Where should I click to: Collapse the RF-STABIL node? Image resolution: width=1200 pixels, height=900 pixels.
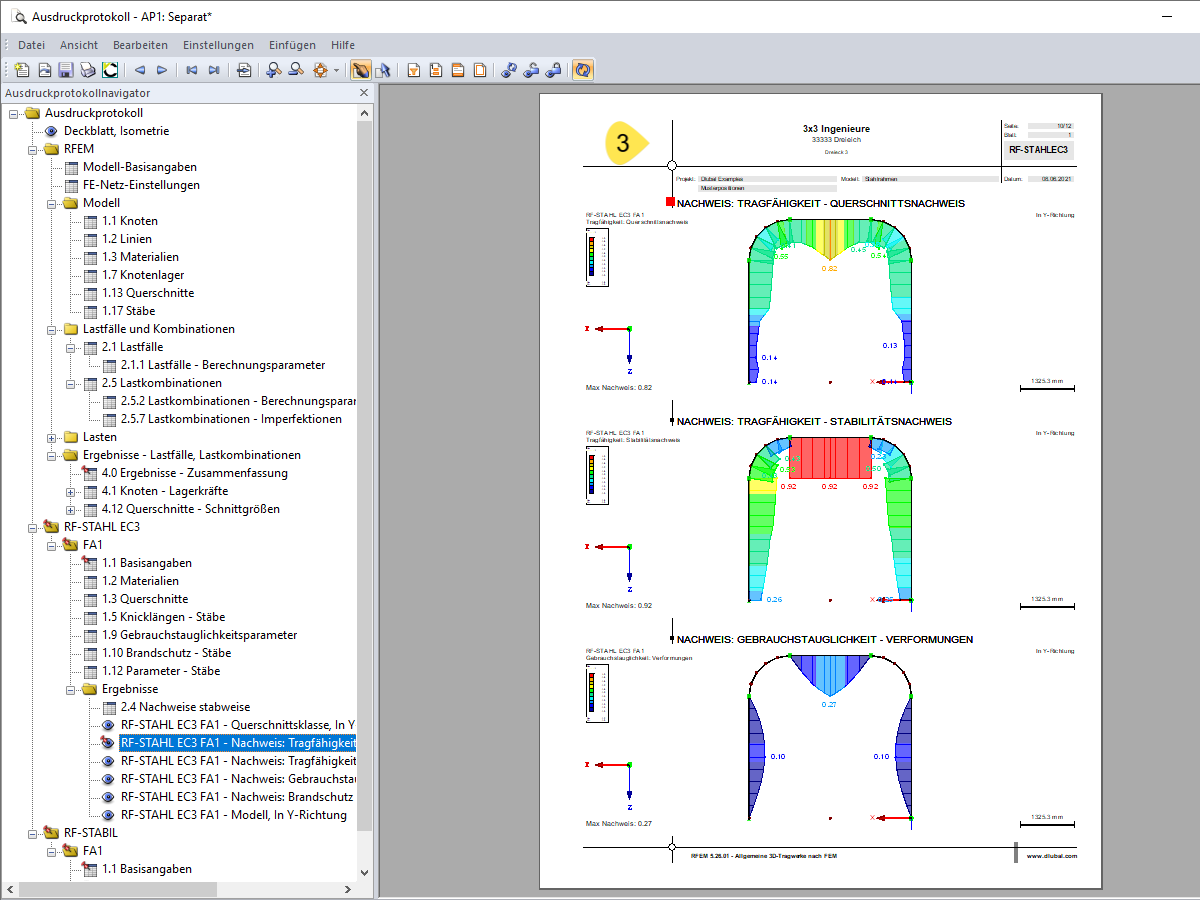click(33, 833)
